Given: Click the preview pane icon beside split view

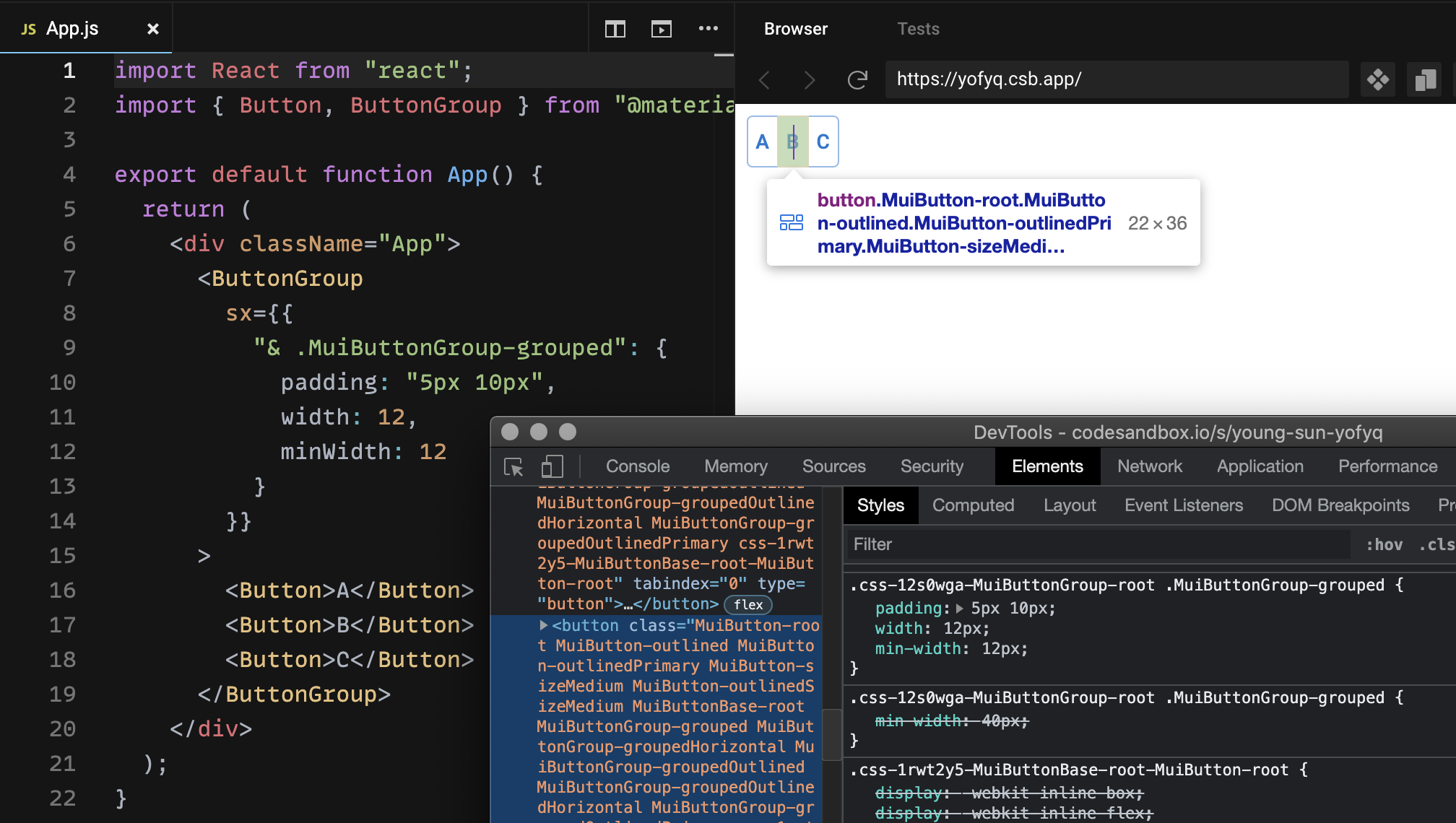Looking at the screenshot, I should [662, 29].
